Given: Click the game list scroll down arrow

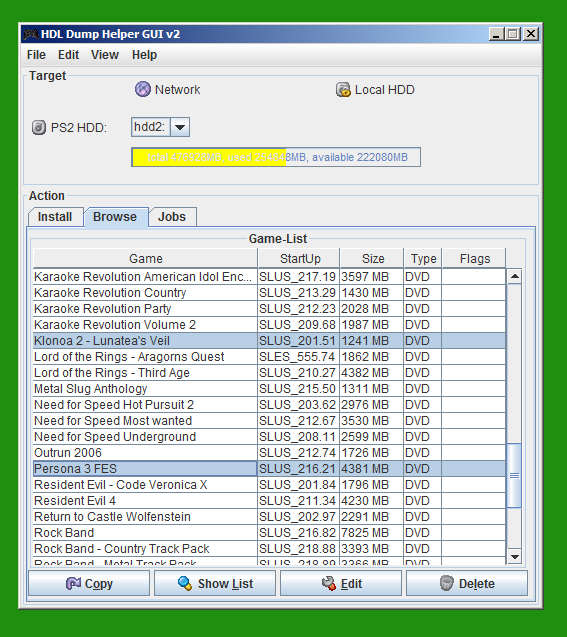Looking at the screenshot, I should coord(515,557).
